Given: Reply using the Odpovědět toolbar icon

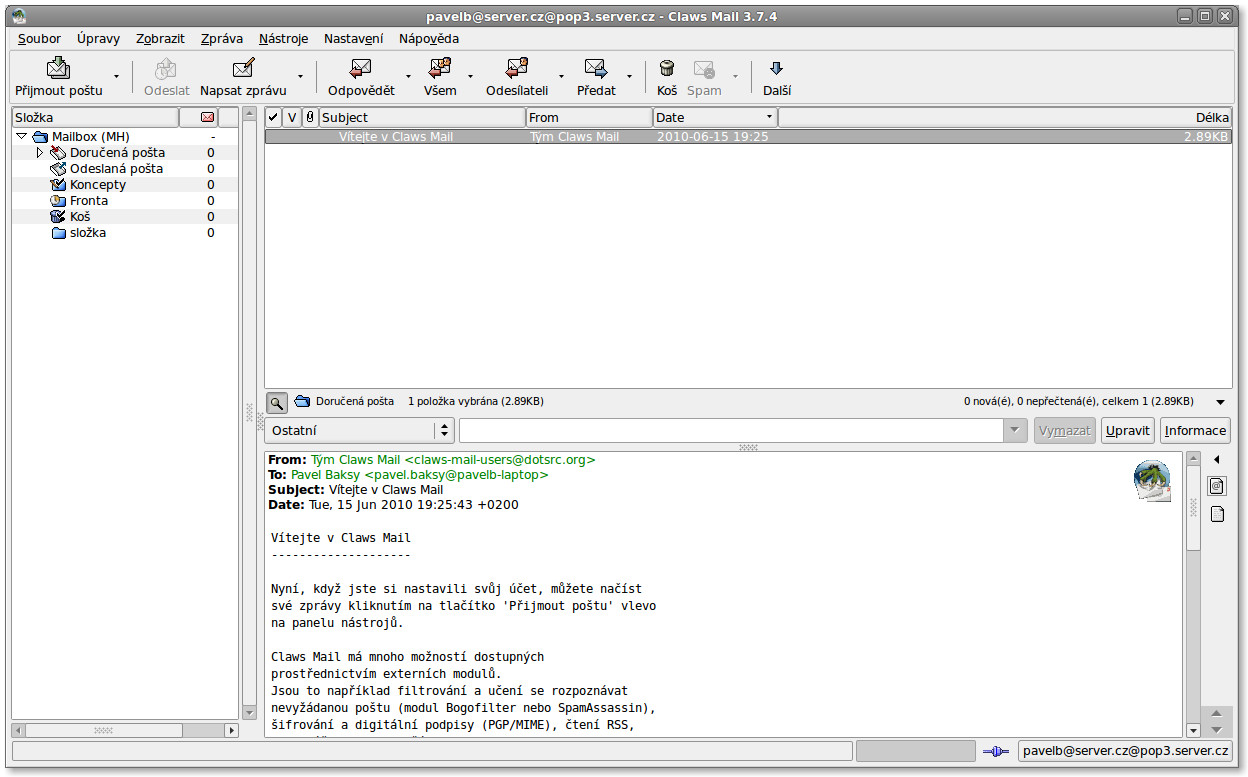Looking at the screenshot, I should pyautogui.click(x=361, y=69).
